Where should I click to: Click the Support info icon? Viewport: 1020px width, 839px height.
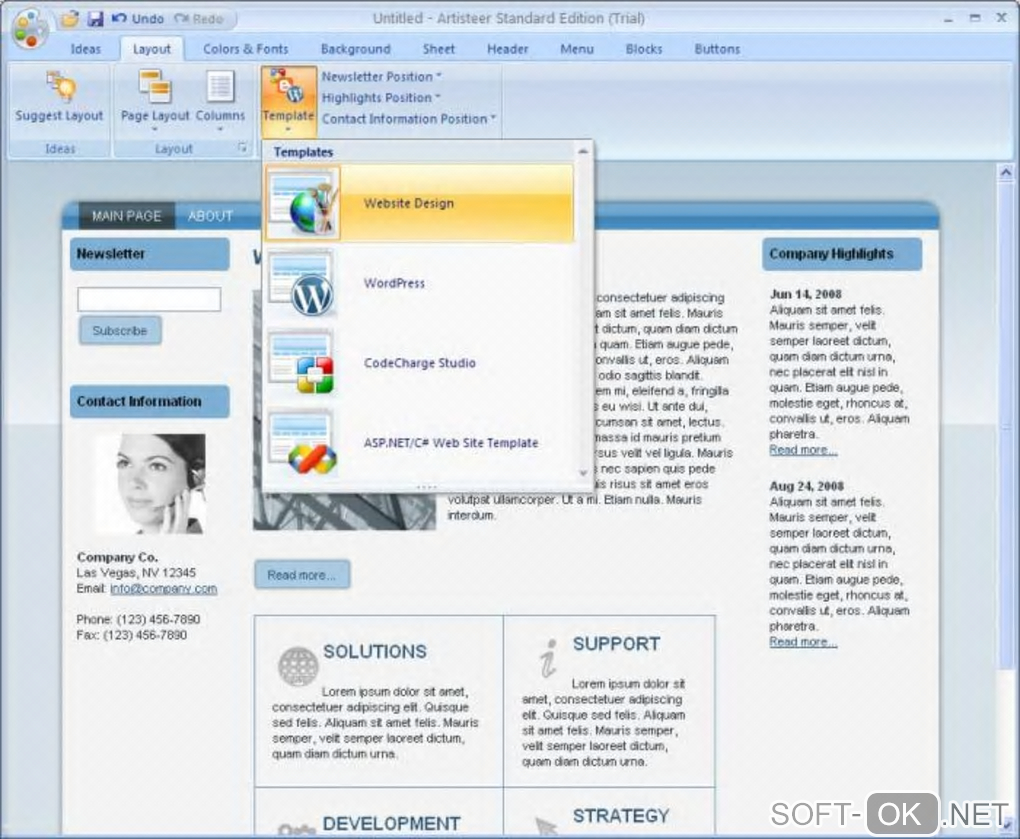(548, 658)
